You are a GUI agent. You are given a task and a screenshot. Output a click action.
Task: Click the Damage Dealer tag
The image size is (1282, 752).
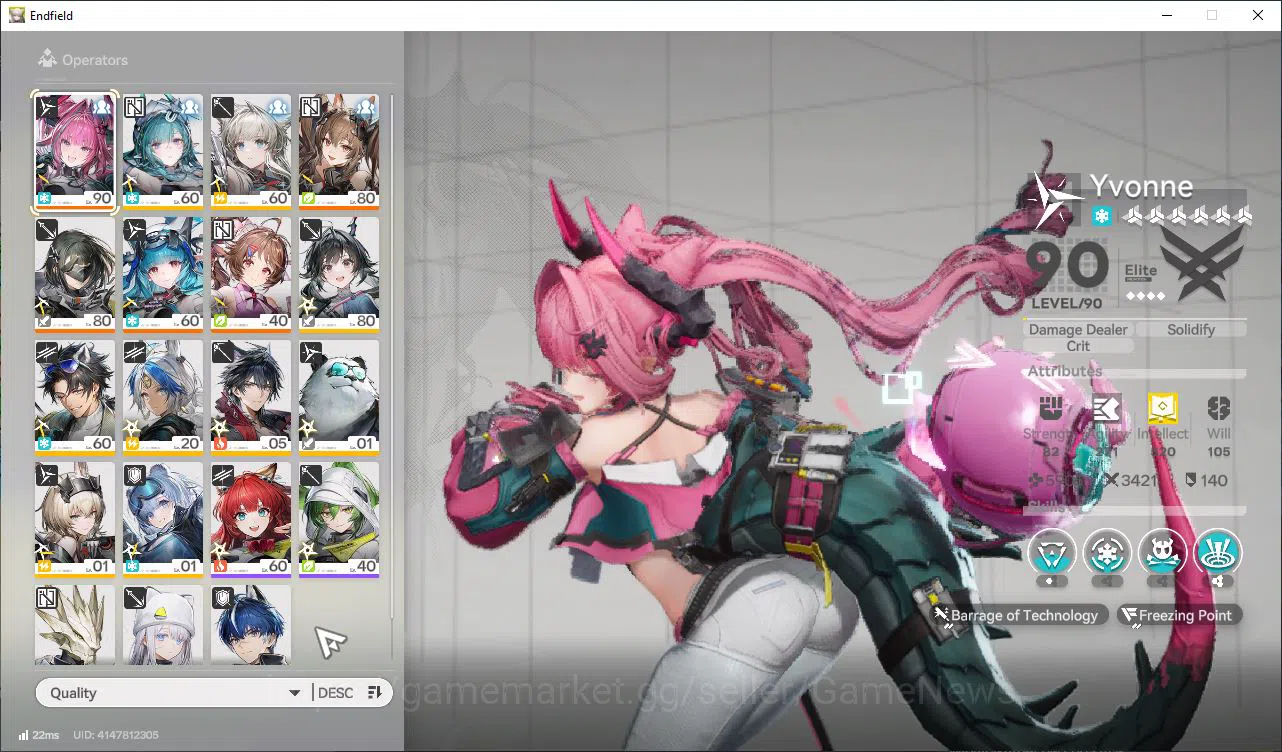pyautogui.click(x=1078, y=329)
